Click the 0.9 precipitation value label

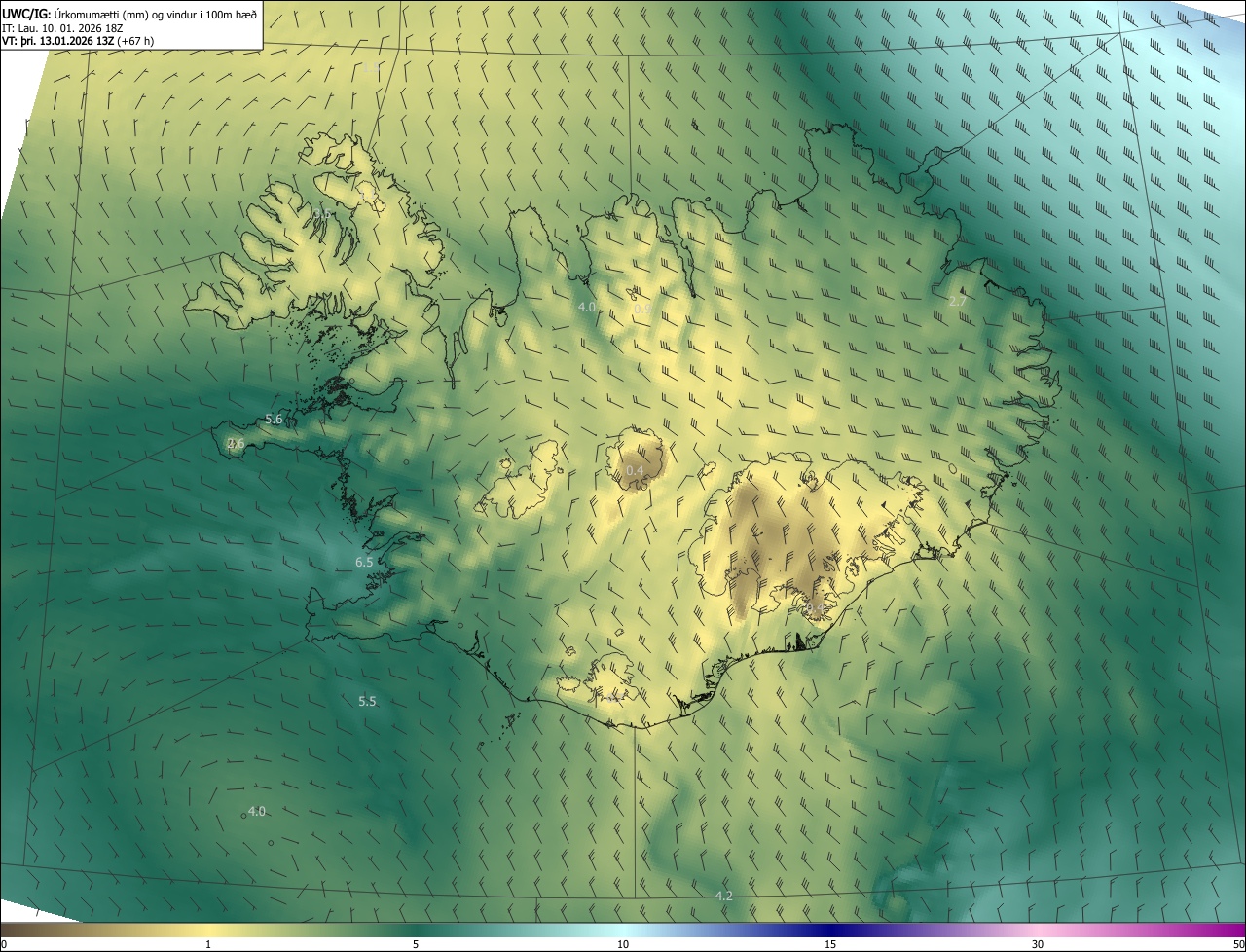pyautogui.click(x=642, y=308)
